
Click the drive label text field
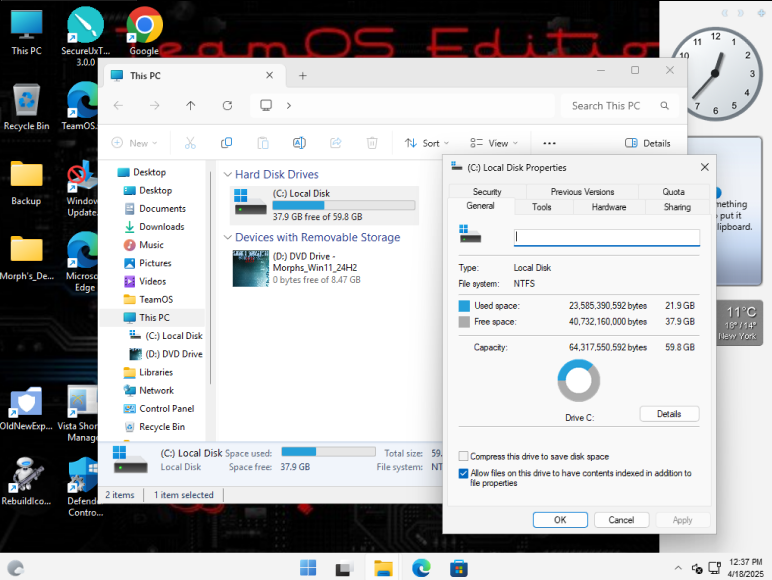607,237
